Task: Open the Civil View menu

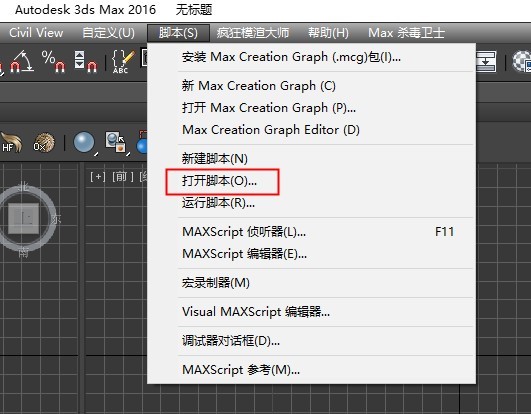Action: pos(36,33)
